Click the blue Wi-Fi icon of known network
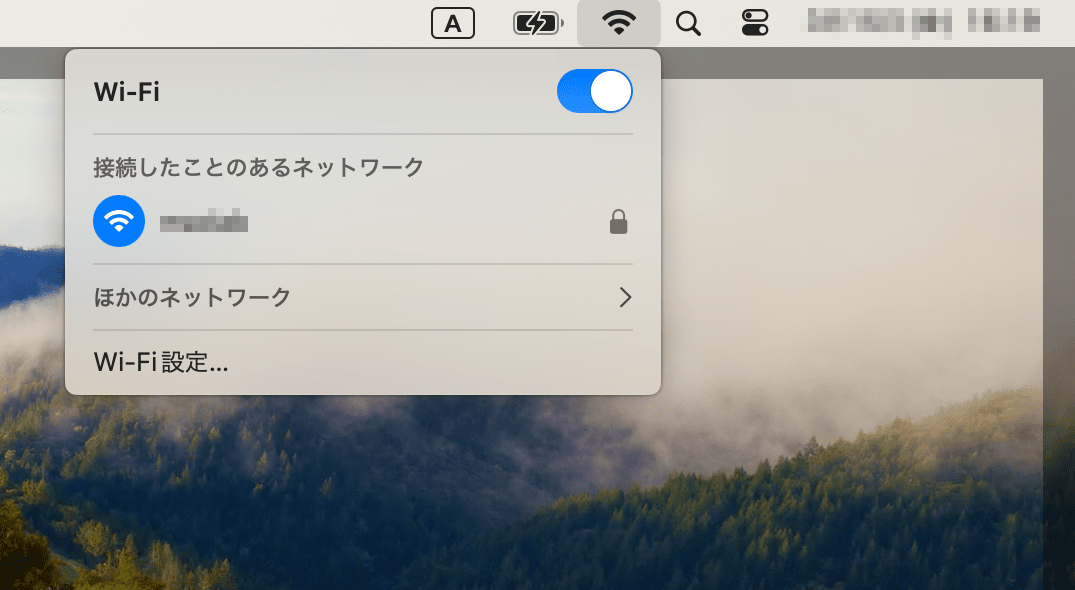The height and width of the screenshot is (590, 1075). click(119, 221)
